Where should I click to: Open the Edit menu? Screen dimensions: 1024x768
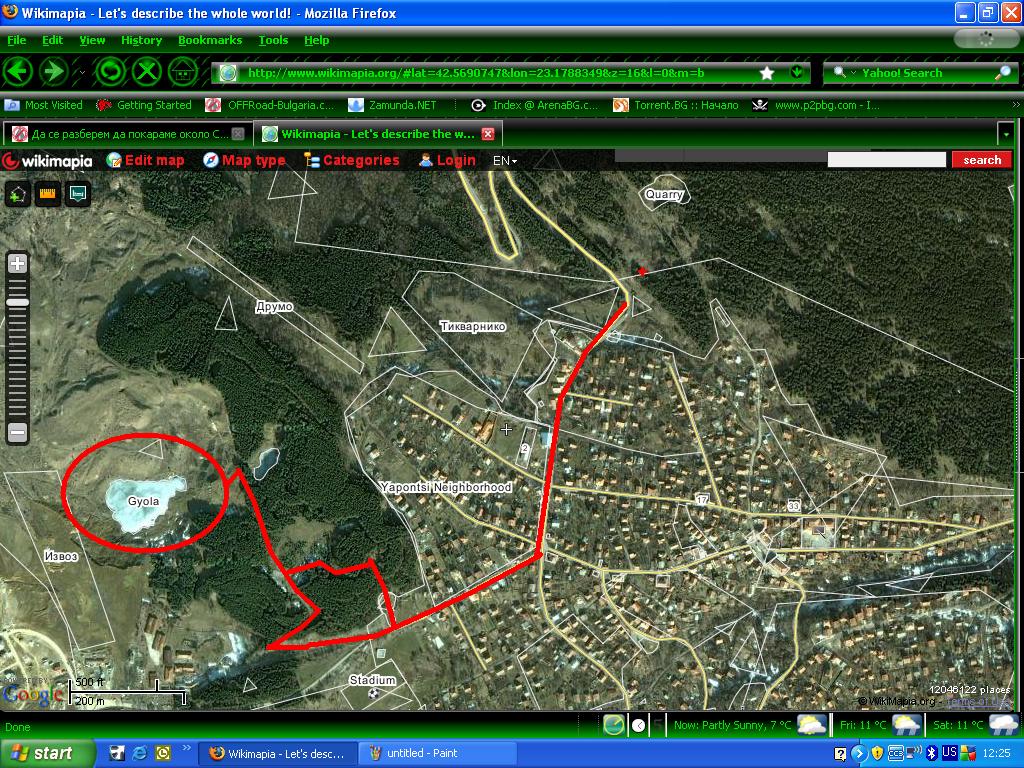[52, 40]
